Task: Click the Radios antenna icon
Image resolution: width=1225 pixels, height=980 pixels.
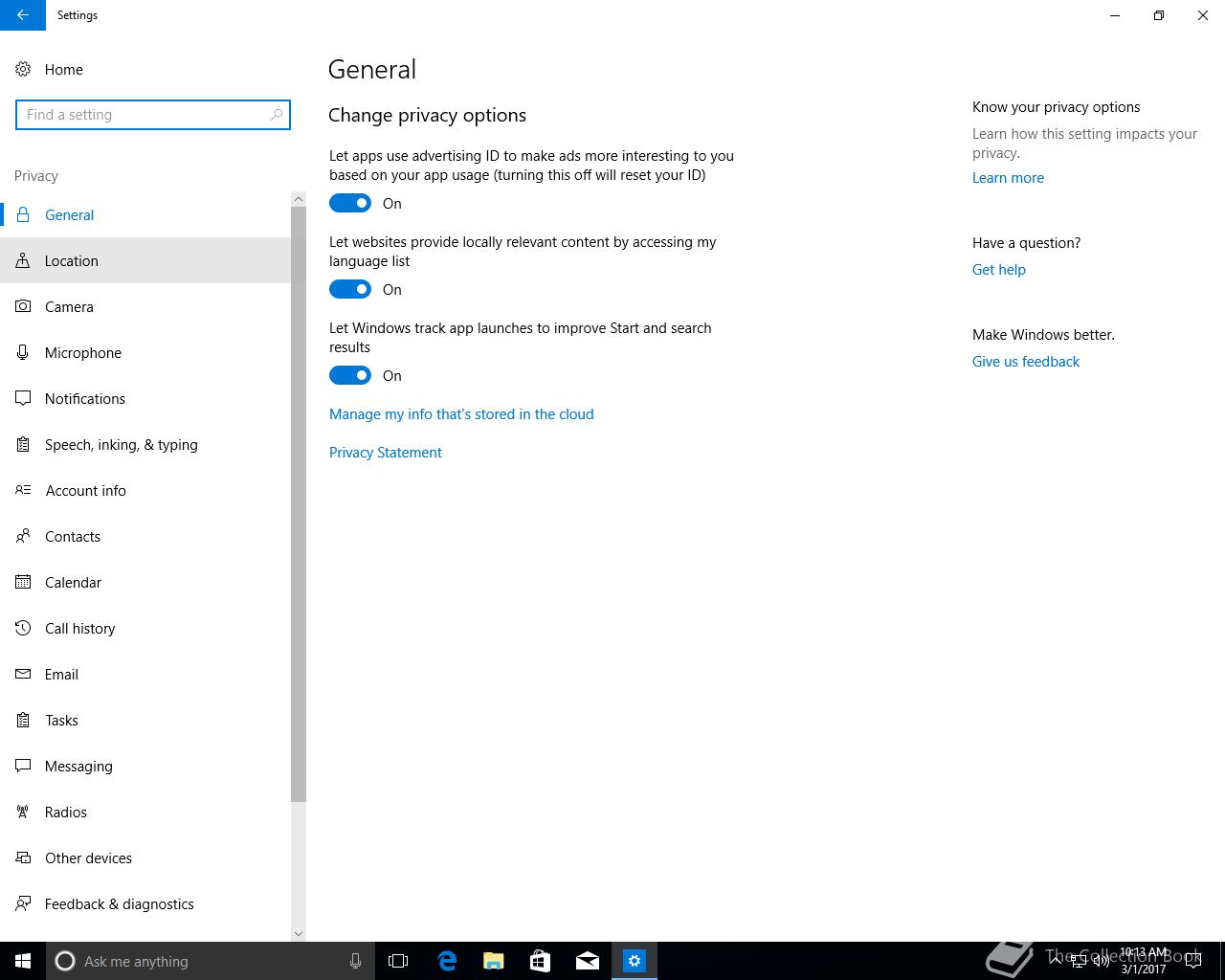Action: point(23,812)
